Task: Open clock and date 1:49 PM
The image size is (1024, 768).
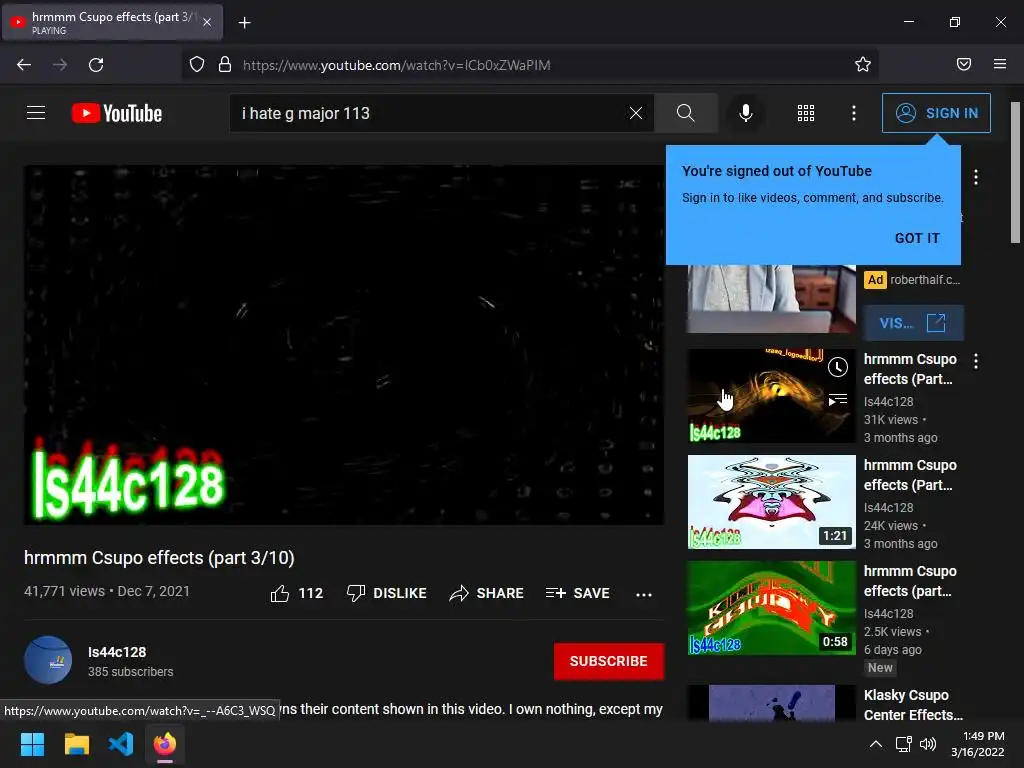Action: 978,744
